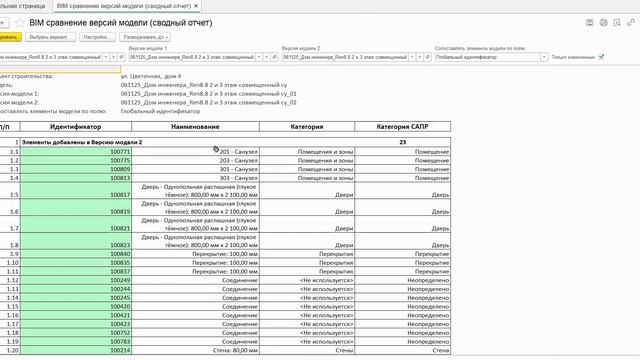Select green identifier cell 100813
Viewport: 640px width, 360px height.
(76, 178)
